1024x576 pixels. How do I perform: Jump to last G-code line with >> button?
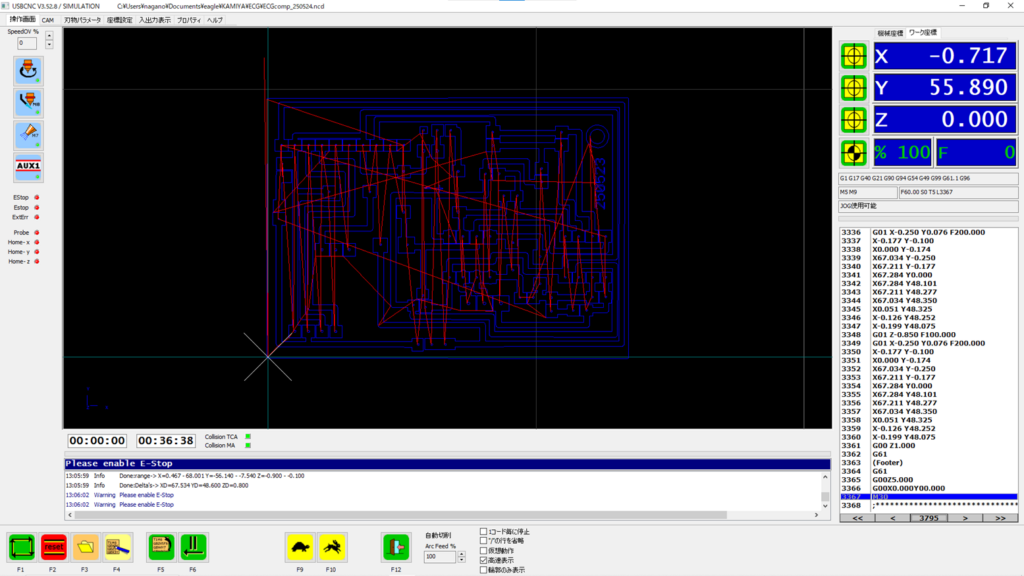[x=1001, y=519]
